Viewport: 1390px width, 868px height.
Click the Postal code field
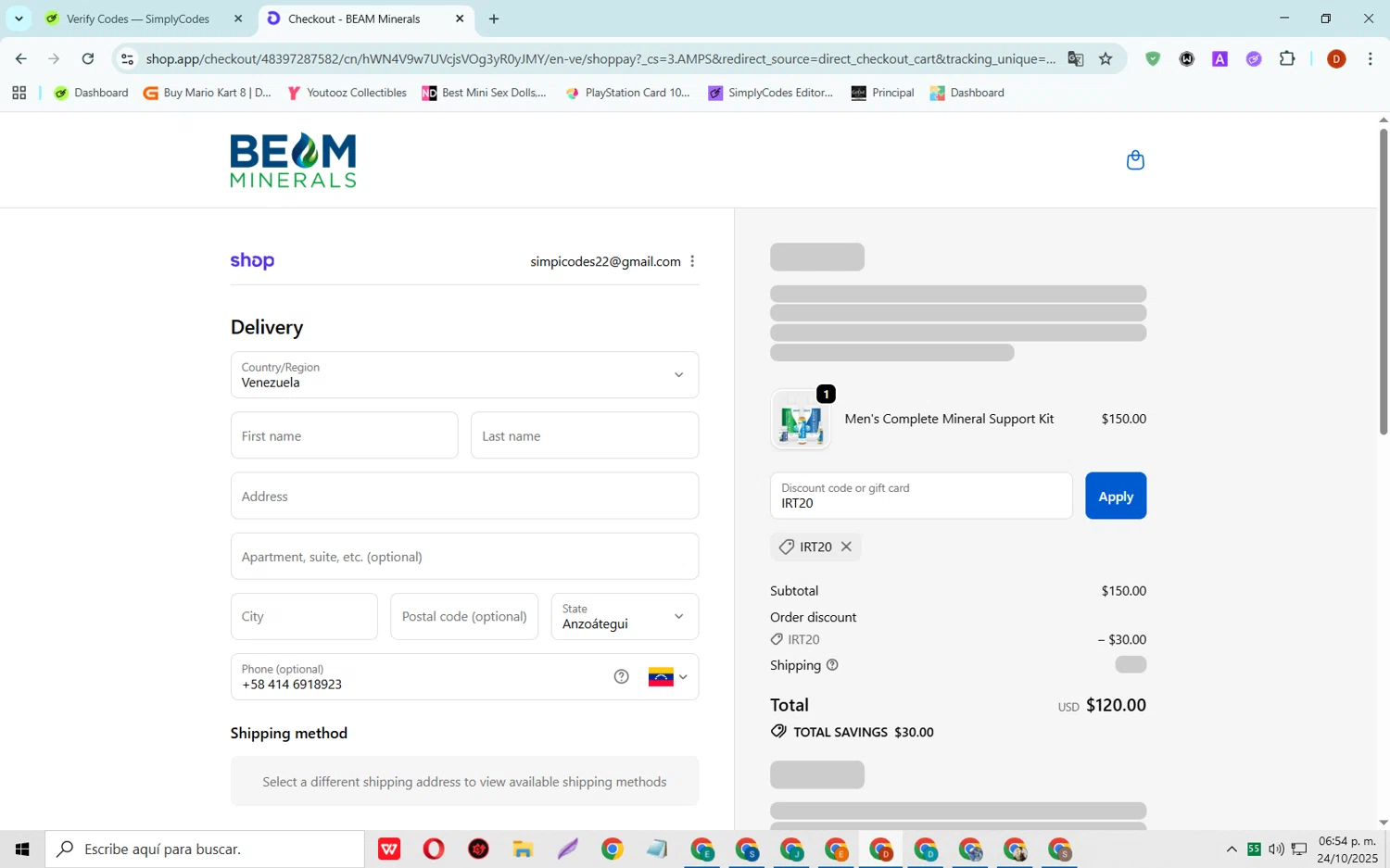click(x=464, y=617)
